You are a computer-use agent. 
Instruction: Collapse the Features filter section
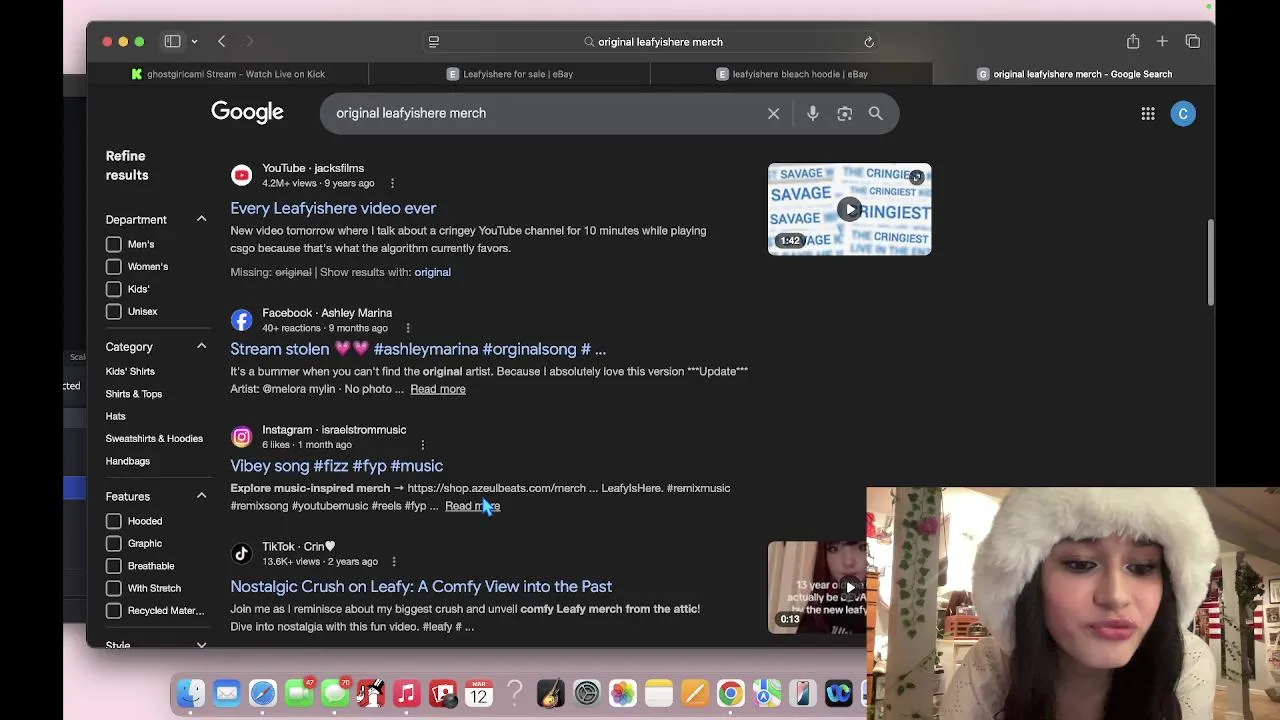(x=201, y=496)
